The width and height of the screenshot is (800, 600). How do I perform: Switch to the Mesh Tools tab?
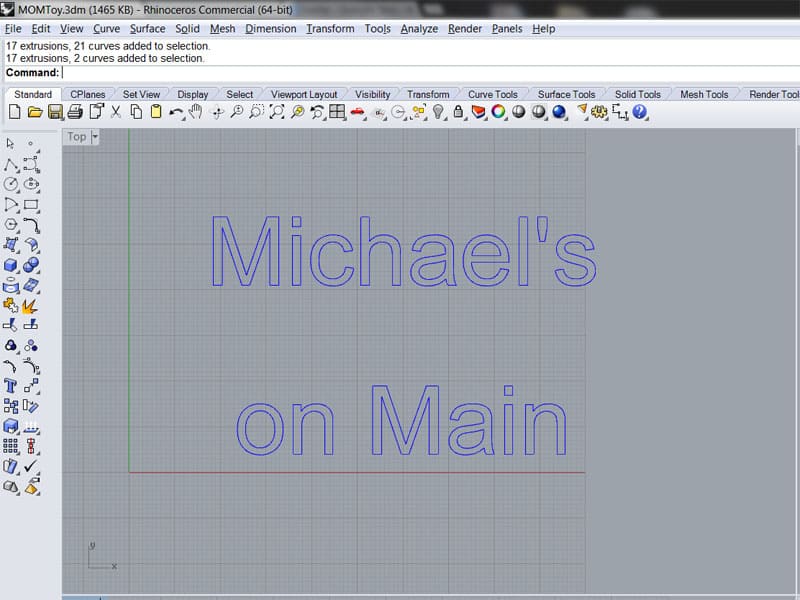(703, 93)
